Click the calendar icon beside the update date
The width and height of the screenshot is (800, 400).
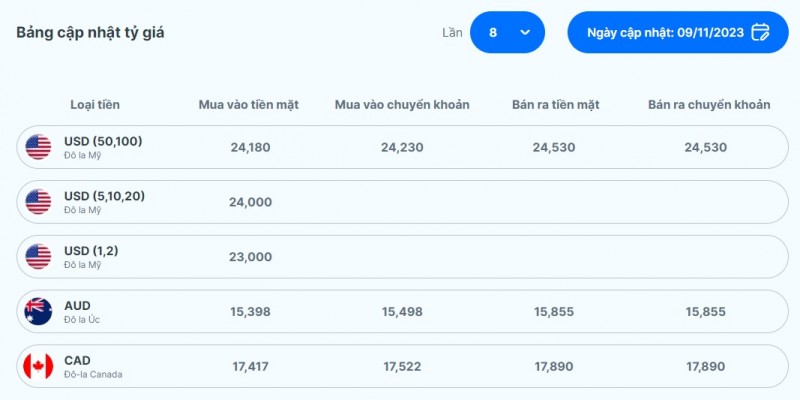pos(760,32)
